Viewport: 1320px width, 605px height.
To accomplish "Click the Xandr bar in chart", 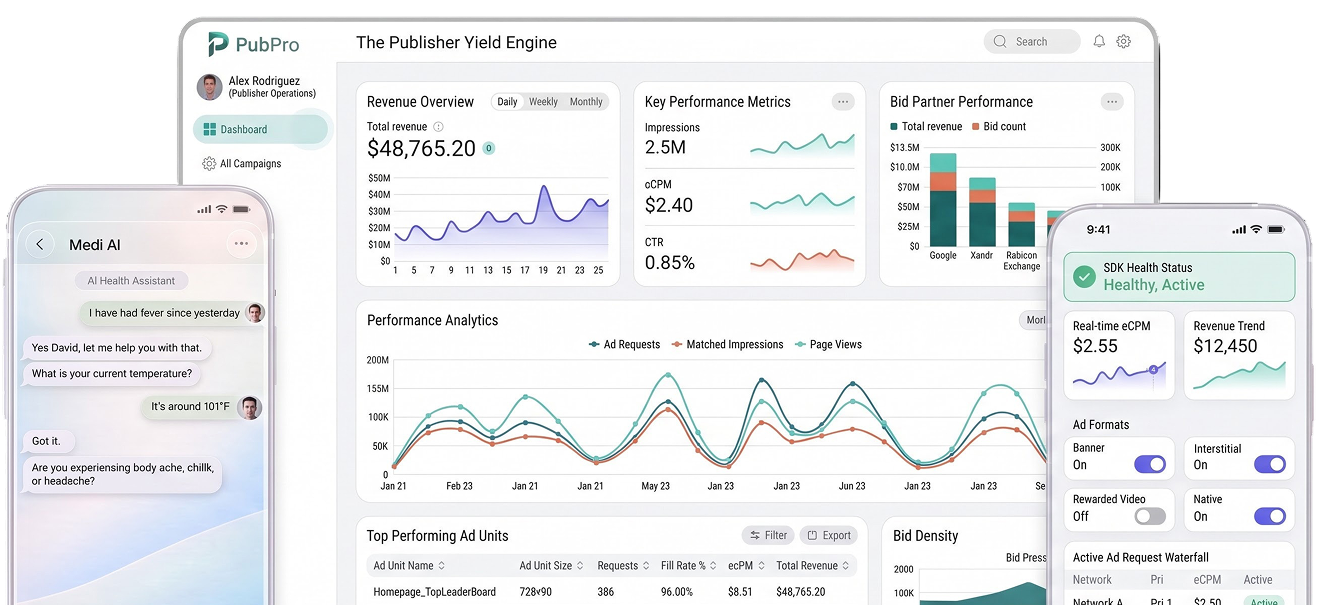I will (982, 212).
